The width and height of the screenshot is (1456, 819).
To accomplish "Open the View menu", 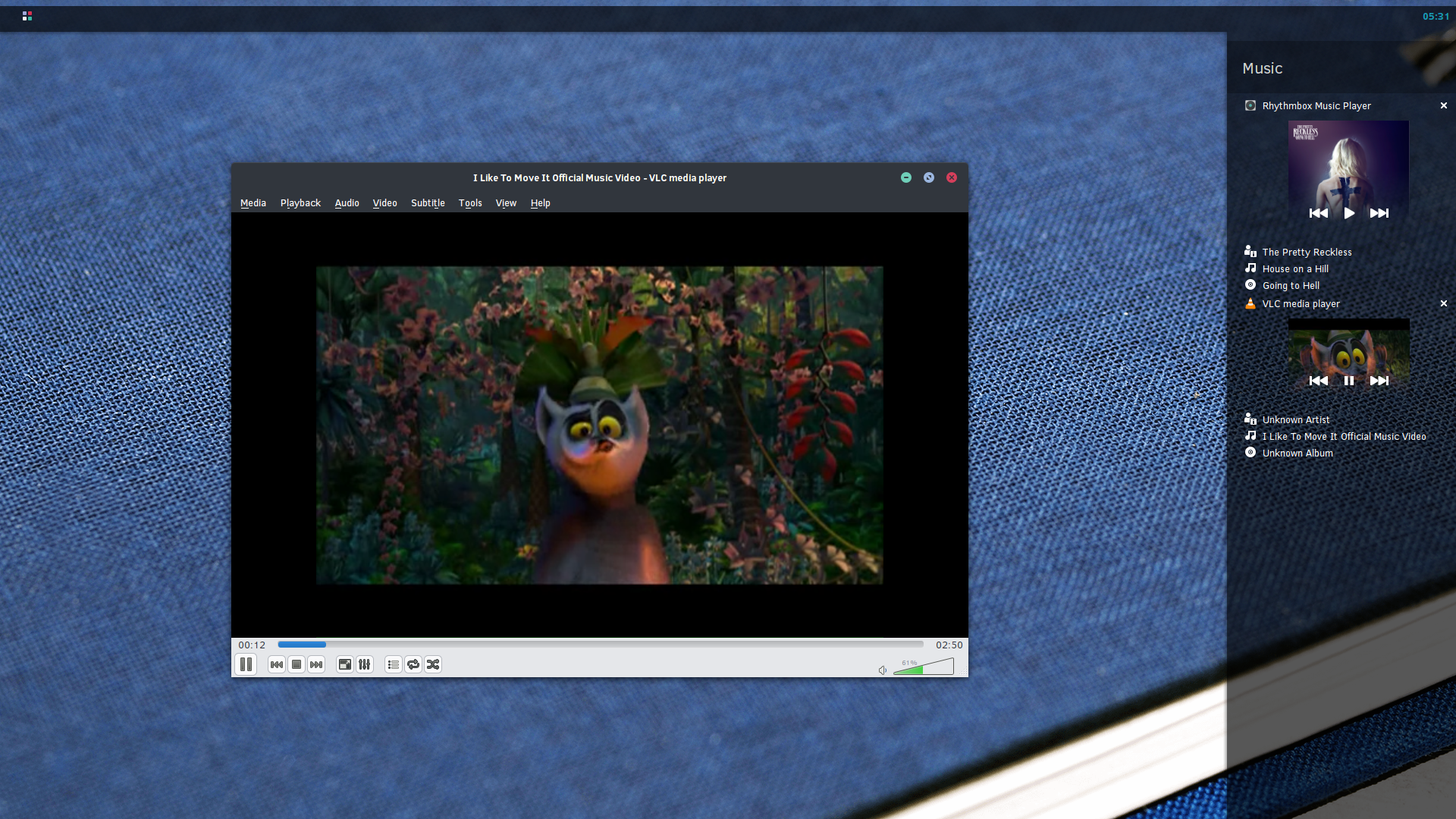I will click(506, 203).
